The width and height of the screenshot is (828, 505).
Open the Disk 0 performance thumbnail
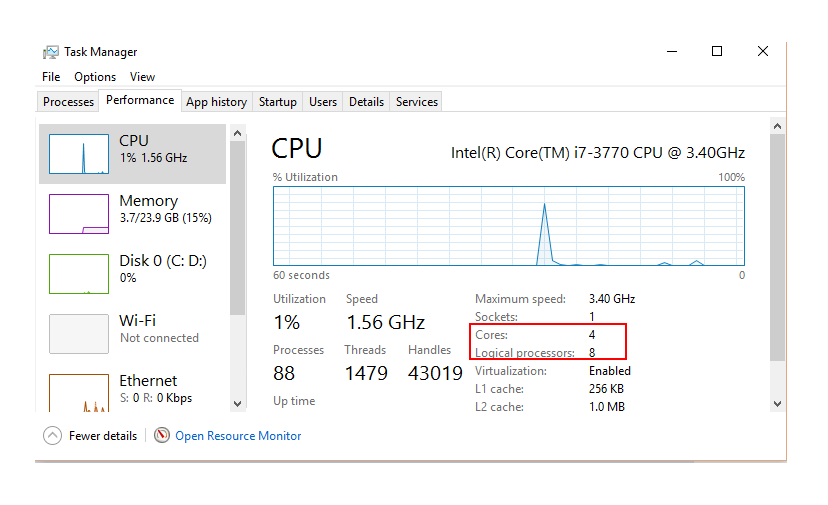coord(79,274)
